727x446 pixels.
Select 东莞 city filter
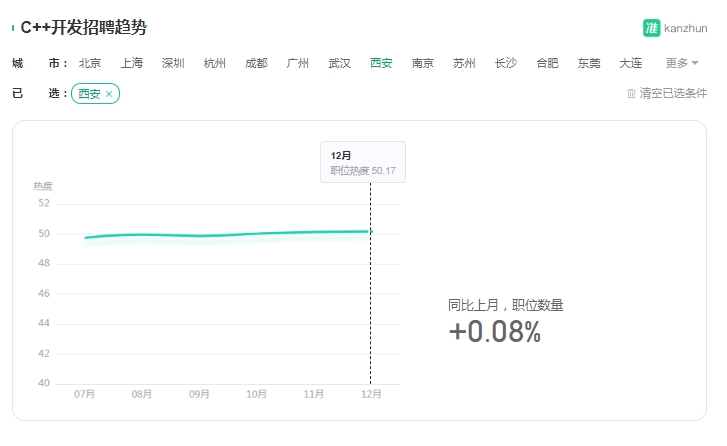[589, 63]
